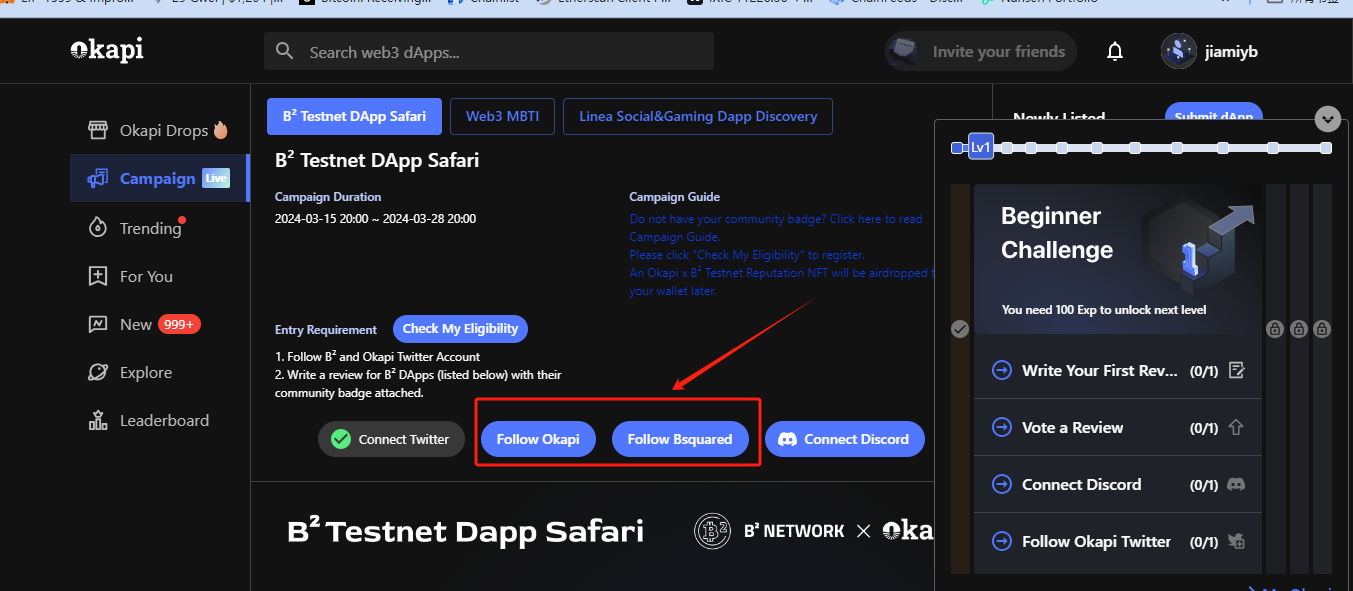
Task: Click the Connect Twitter button
Action: pos(392,439)
